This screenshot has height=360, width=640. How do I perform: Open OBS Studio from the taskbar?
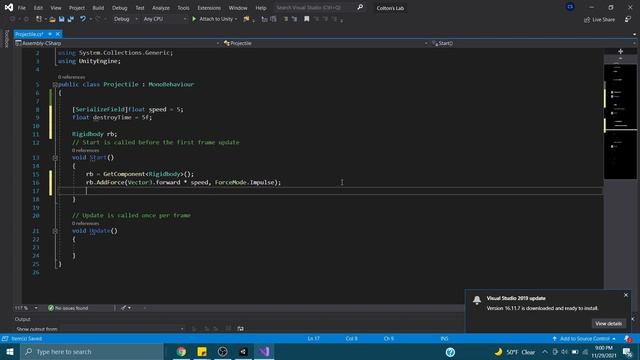222,352
